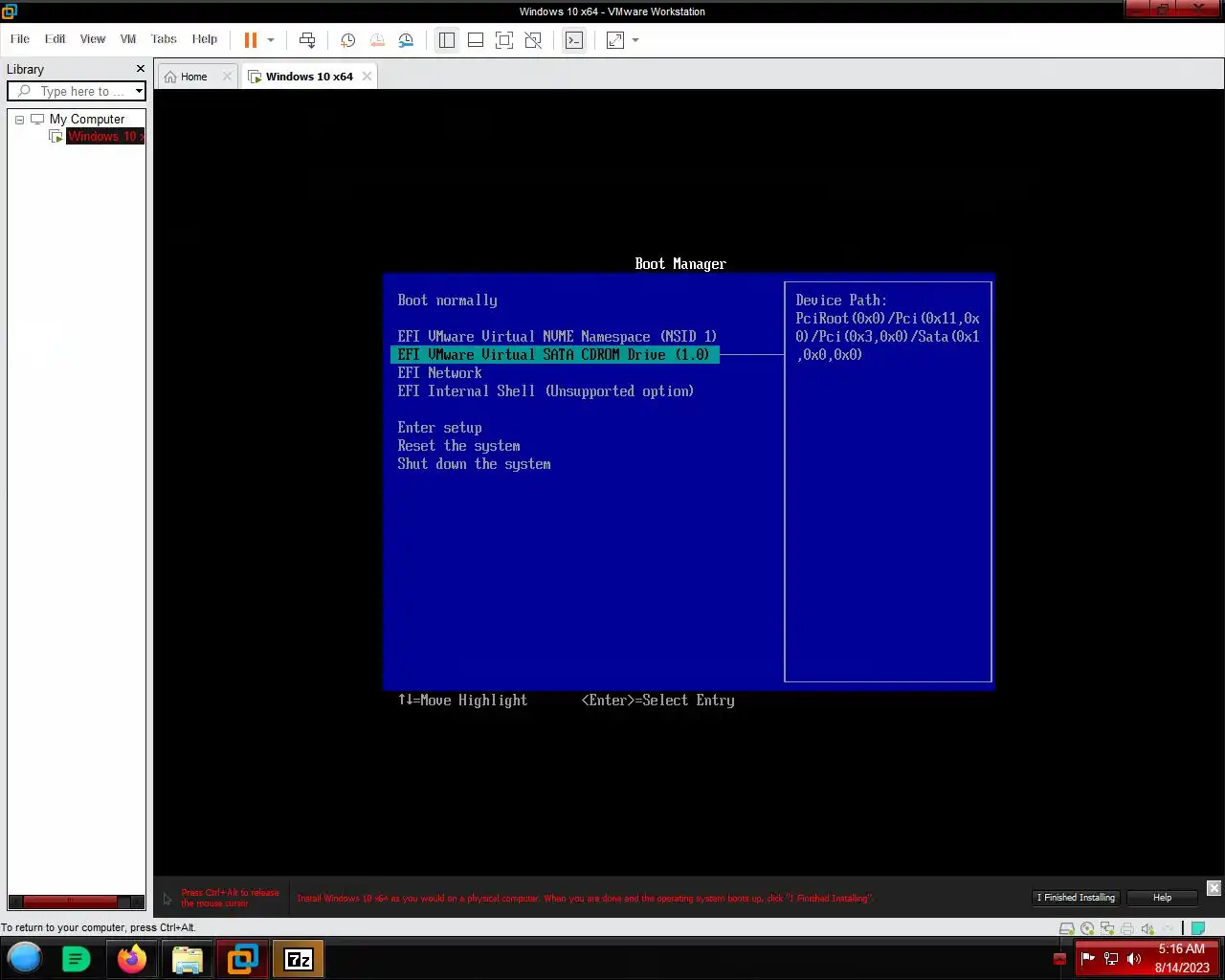Image resolution: width=1225 pixels, height=980 pixels.
Task: Revert the VM to its previous snapshot
Action: [377, 40]
